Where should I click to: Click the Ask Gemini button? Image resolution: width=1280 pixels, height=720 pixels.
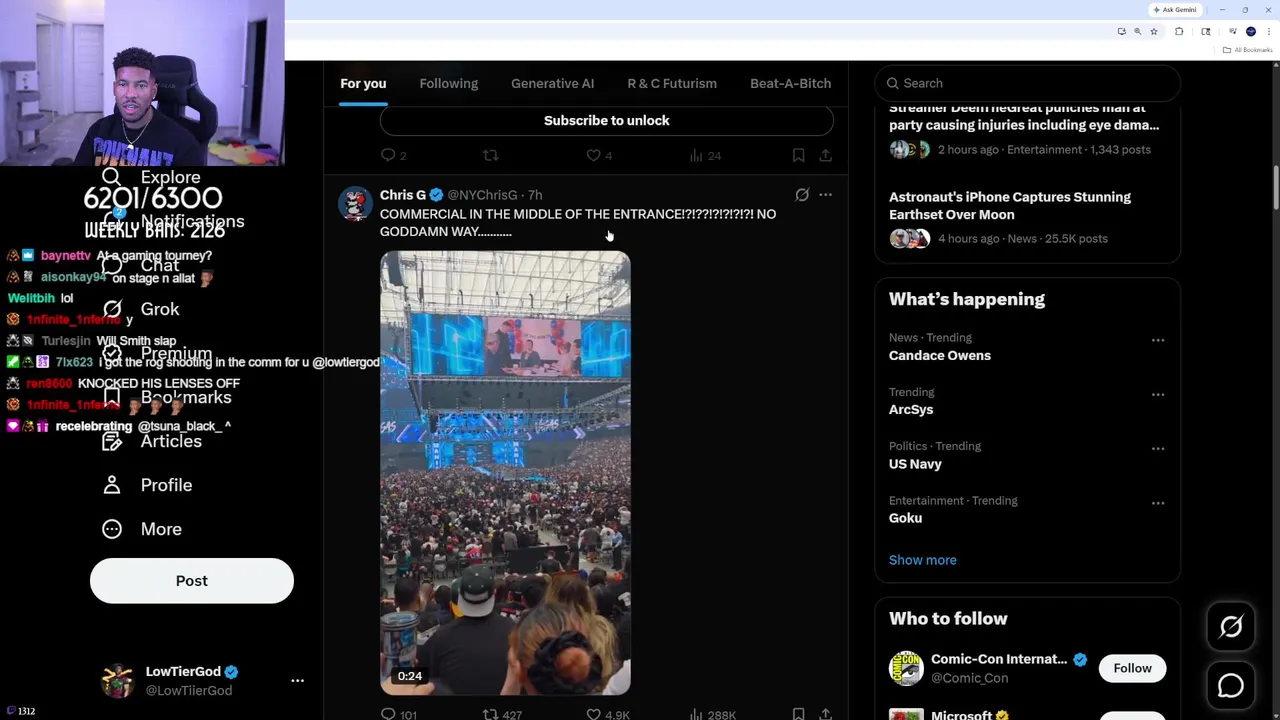(1175, 10)
